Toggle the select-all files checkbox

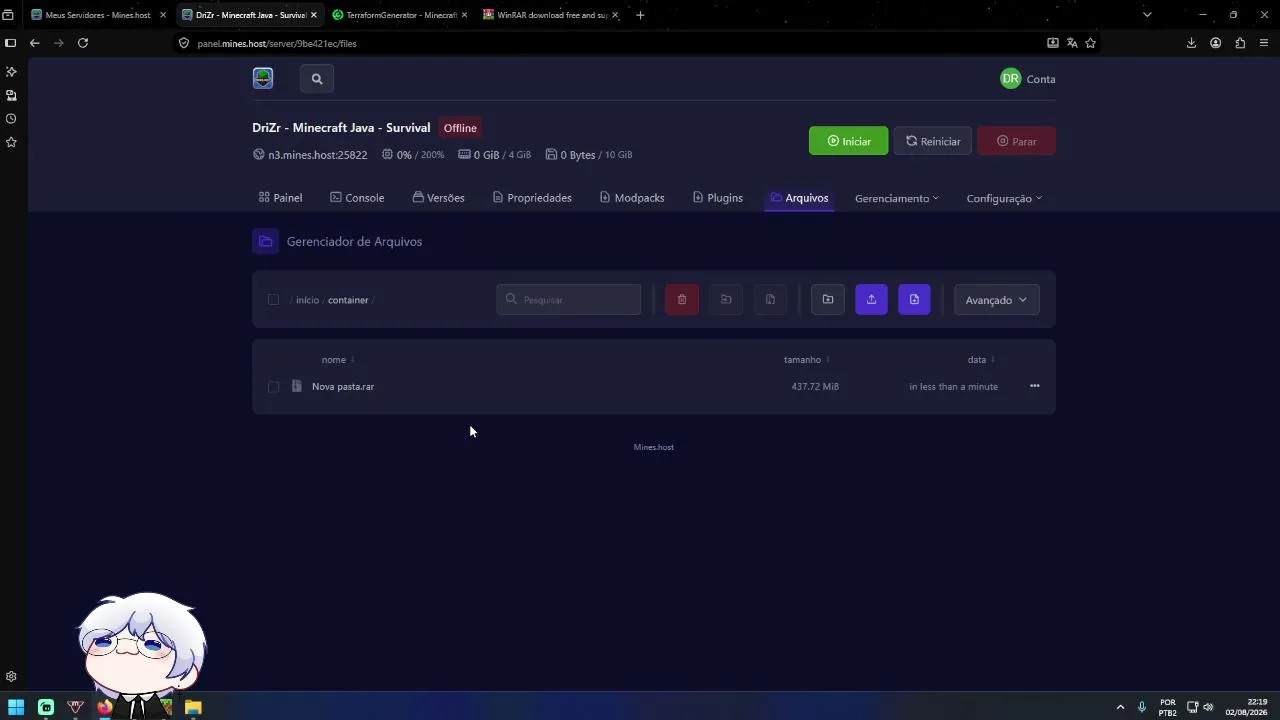(x=273, y=300)
